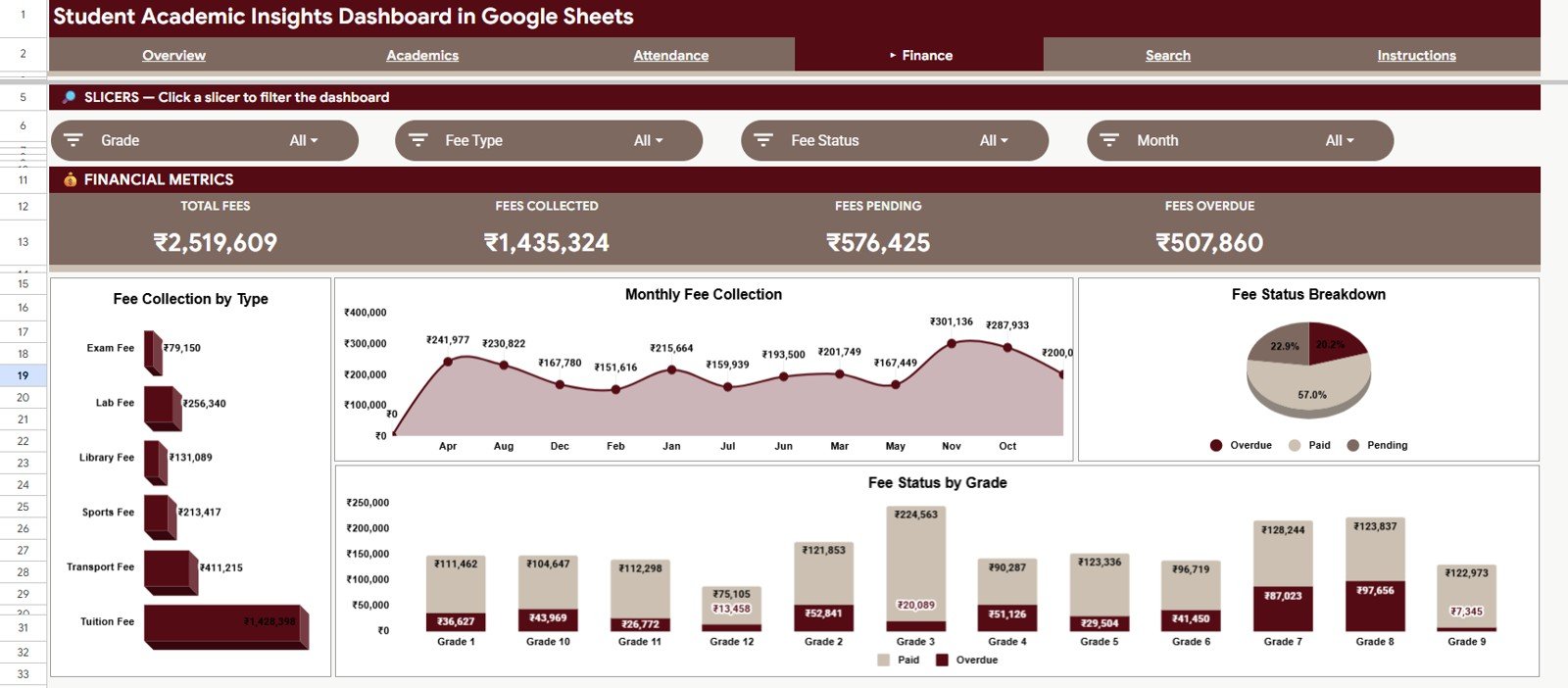1568x688 pixels.
Task: Click the 22.9% pie slice
Action: point(1280,346)
